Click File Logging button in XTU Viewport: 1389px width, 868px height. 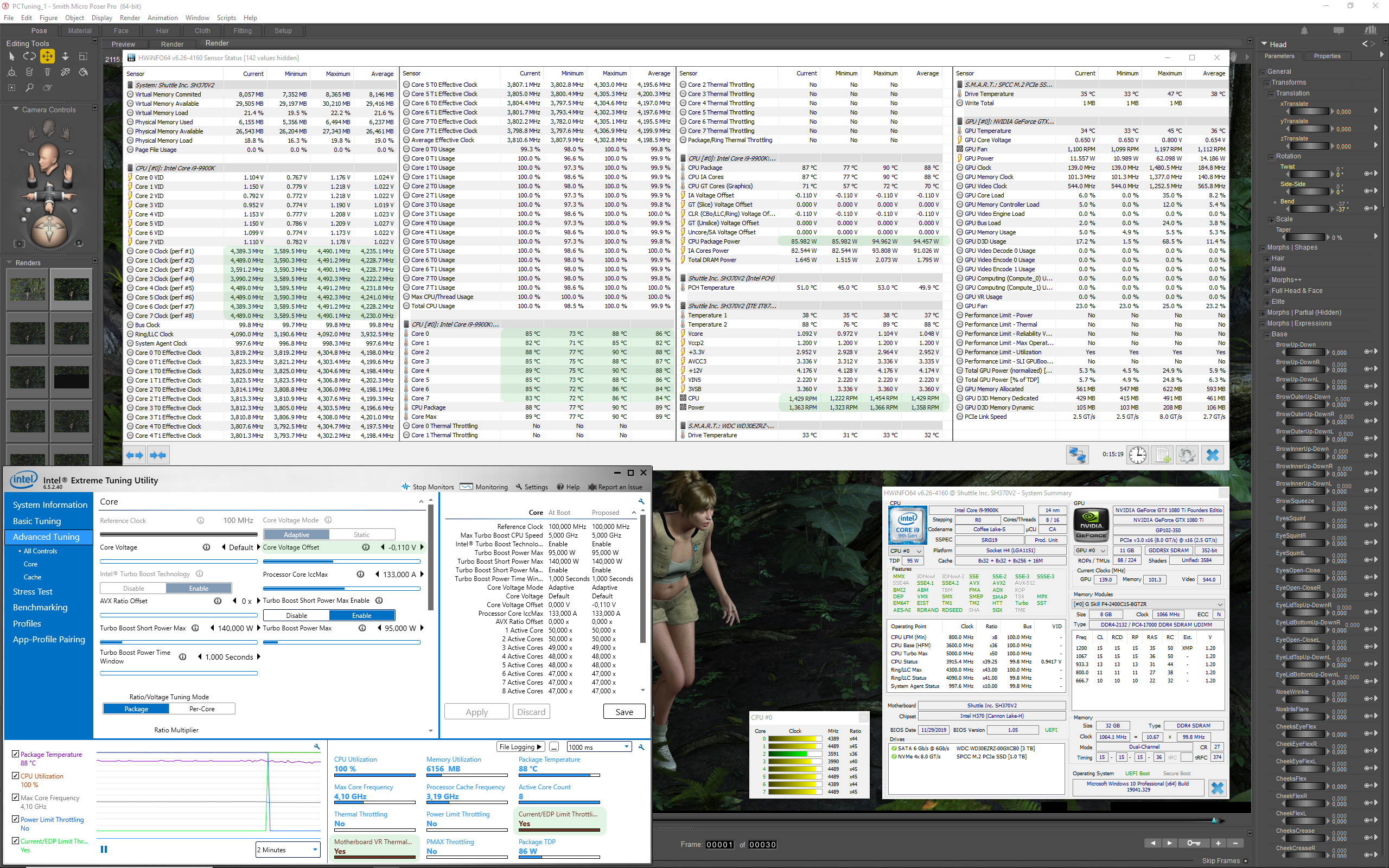(520, 747)
